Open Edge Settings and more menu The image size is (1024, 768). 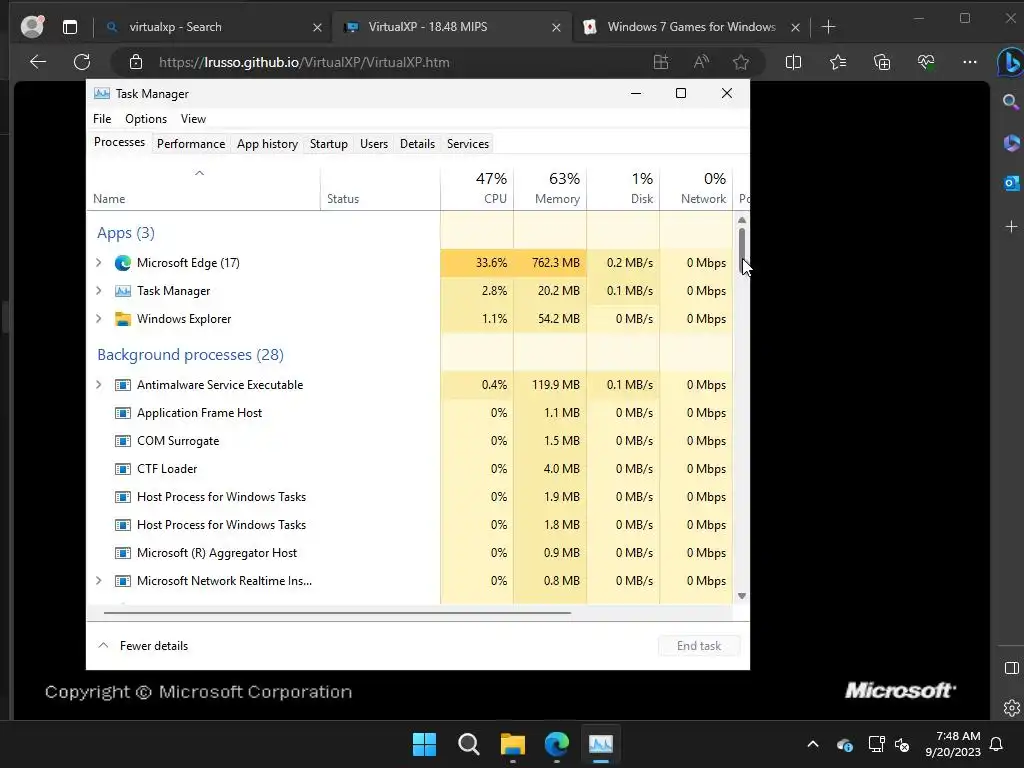(x=970, y=62)
